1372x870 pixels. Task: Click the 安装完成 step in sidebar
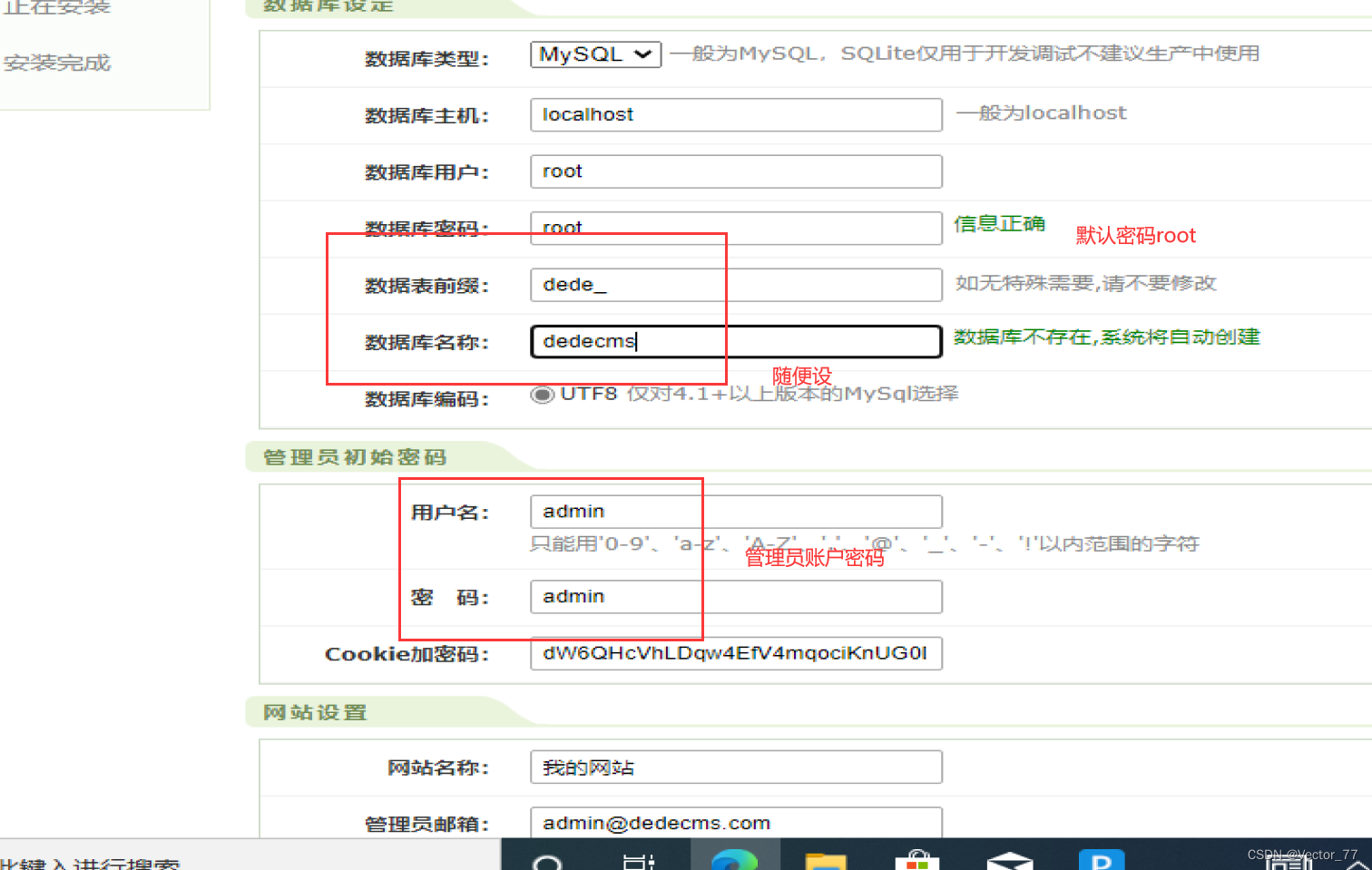click(57, 63)
